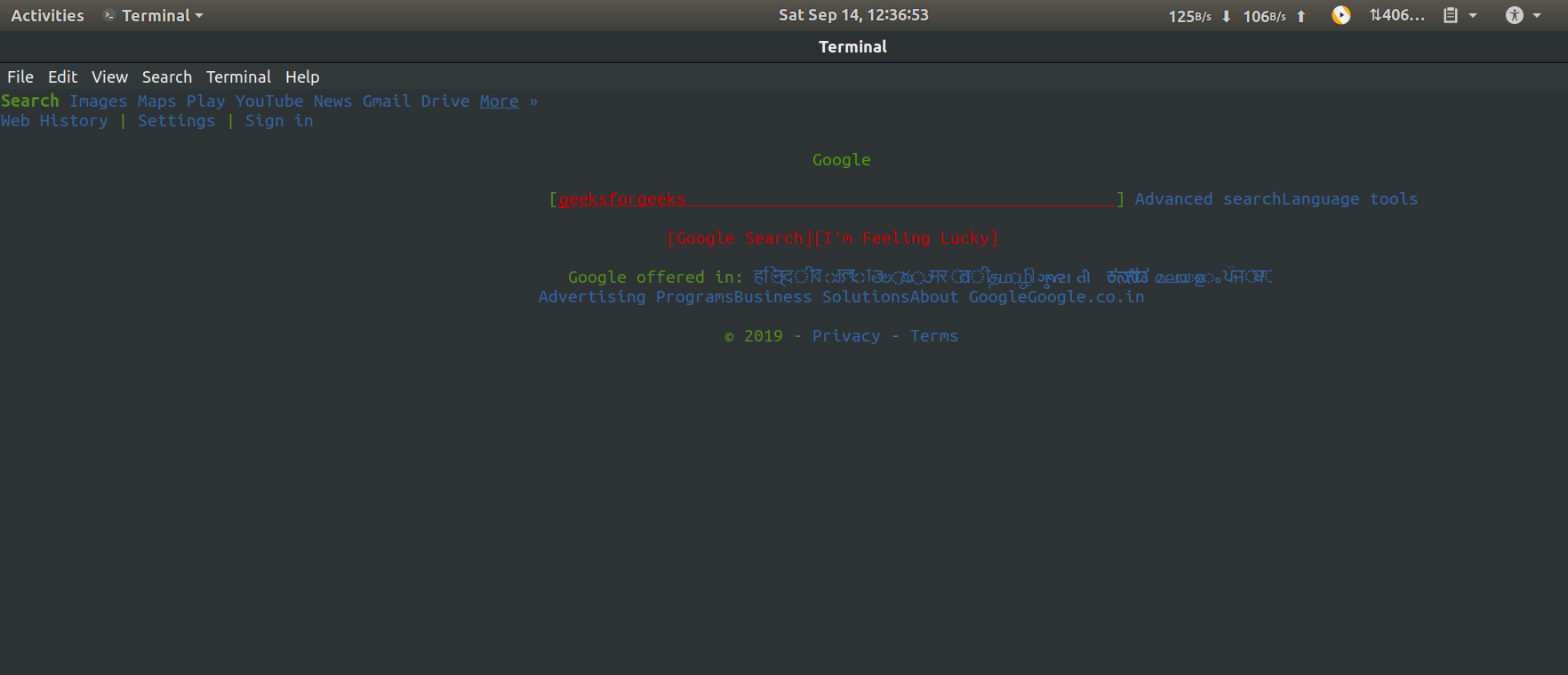The width and height of the screenshot is (1568, 675).
Task: Click the underlined More link
Action: [499, 101]
